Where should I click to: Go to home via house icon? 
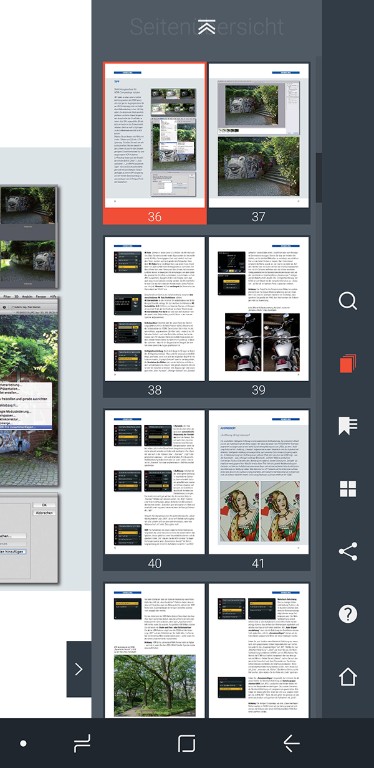pyautogui.click(x=348, y=676)
